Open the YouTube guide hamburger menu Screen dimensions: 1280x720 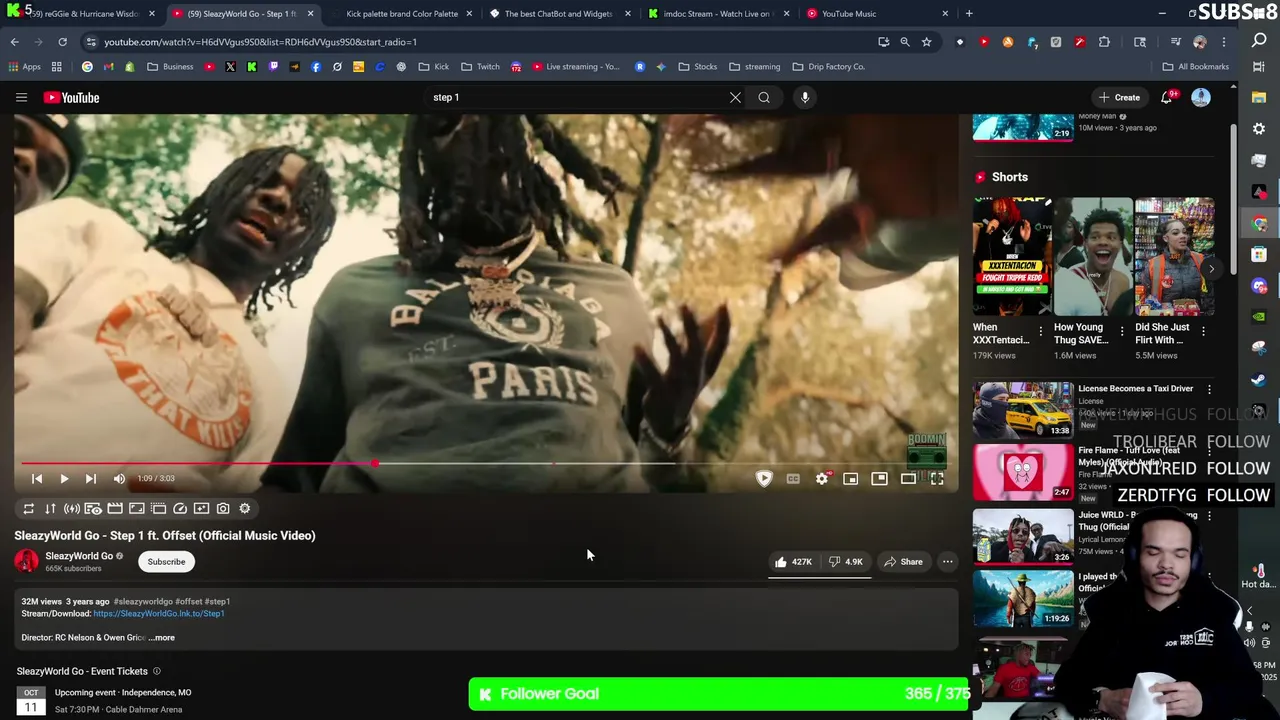[21, 97]
